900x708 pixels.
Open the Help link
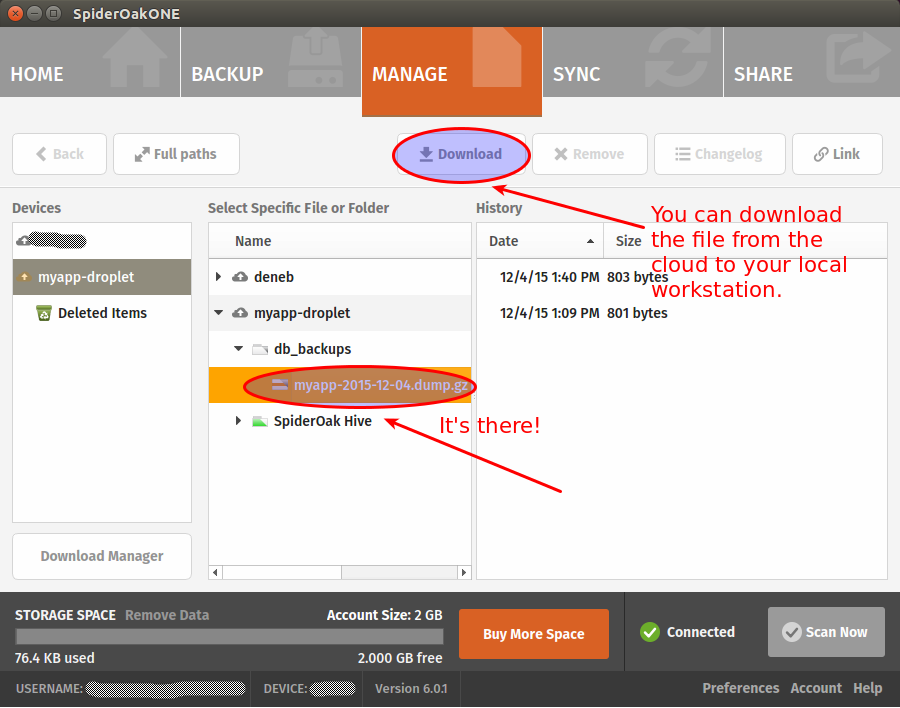pos(867,688)
